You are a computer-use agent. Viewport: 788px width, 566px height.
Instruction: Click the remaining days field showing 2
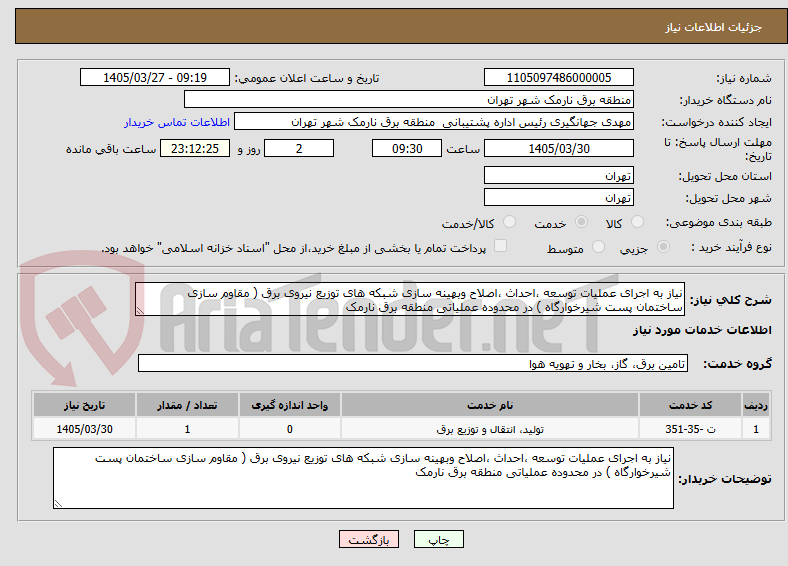click(x=299, y=149)
